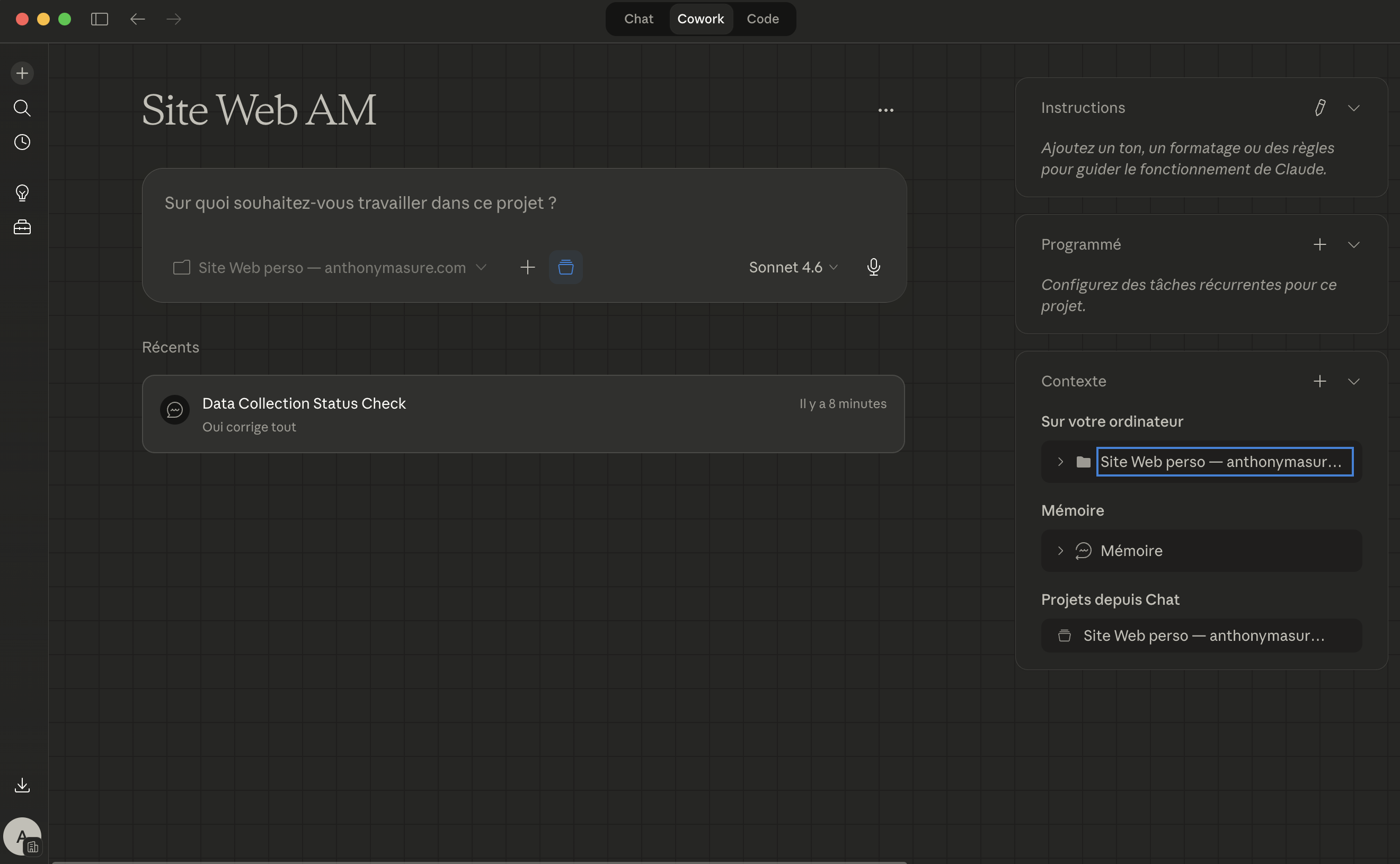Screen dimensions: 1400x864
Task: Collapse the Contexte panel chevron
Action: point(1353,381)
